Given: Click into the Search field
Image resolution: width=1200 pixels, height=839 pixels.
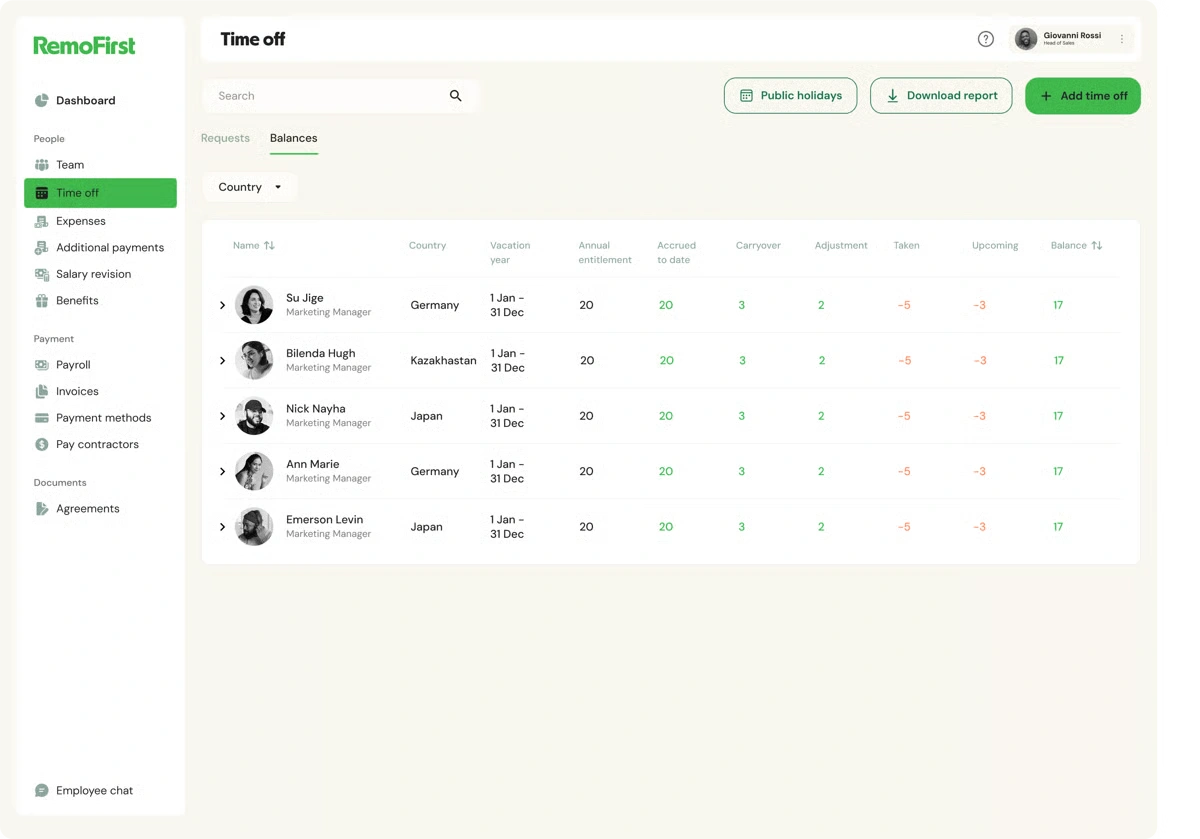Looking at the screenshot, I should [340, 96].
